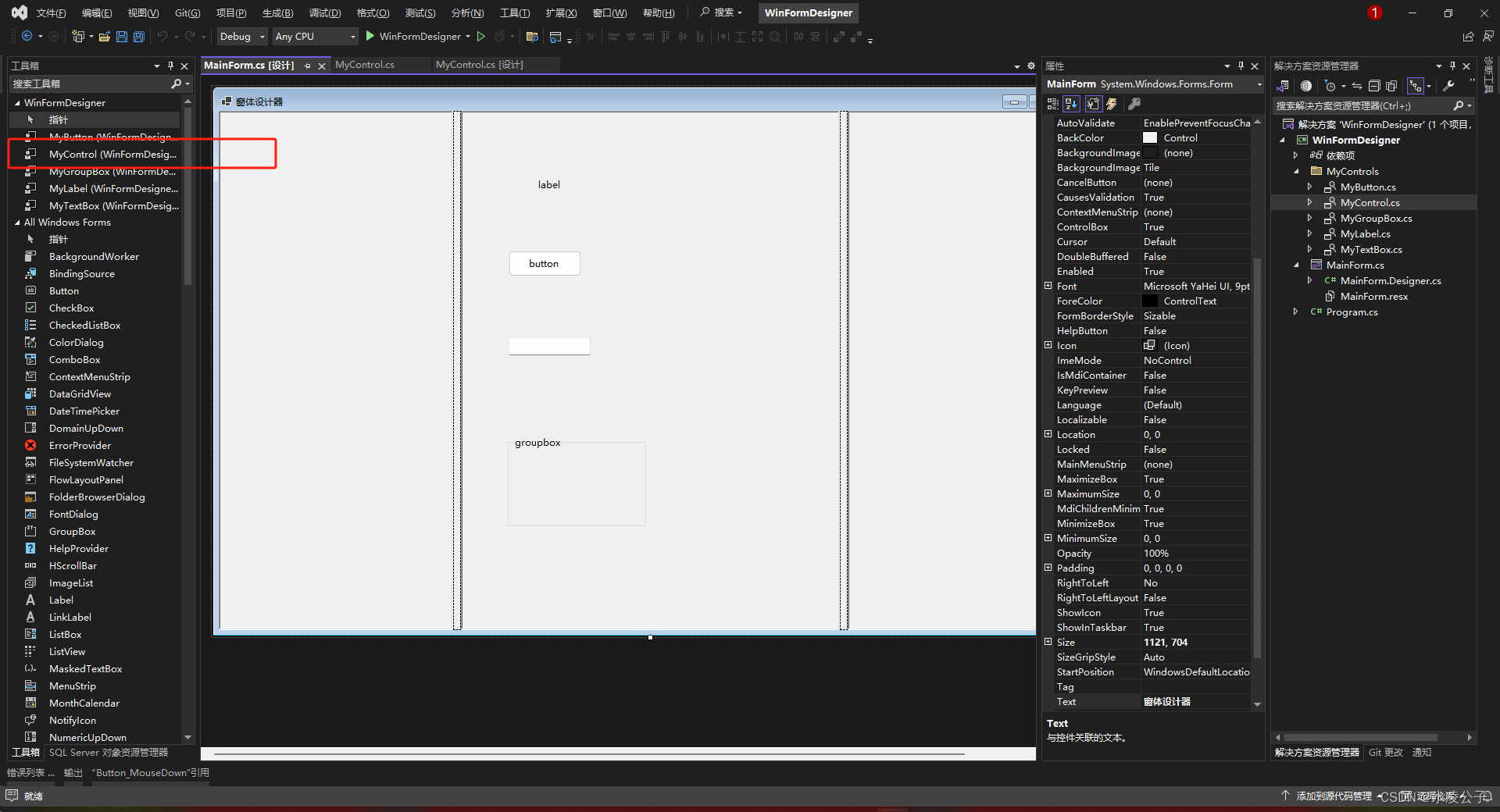This screenshot has width=1500, height=812.
Task: Click the ForeColor ControlText black swatch
Action: [x=1150, y=301]
